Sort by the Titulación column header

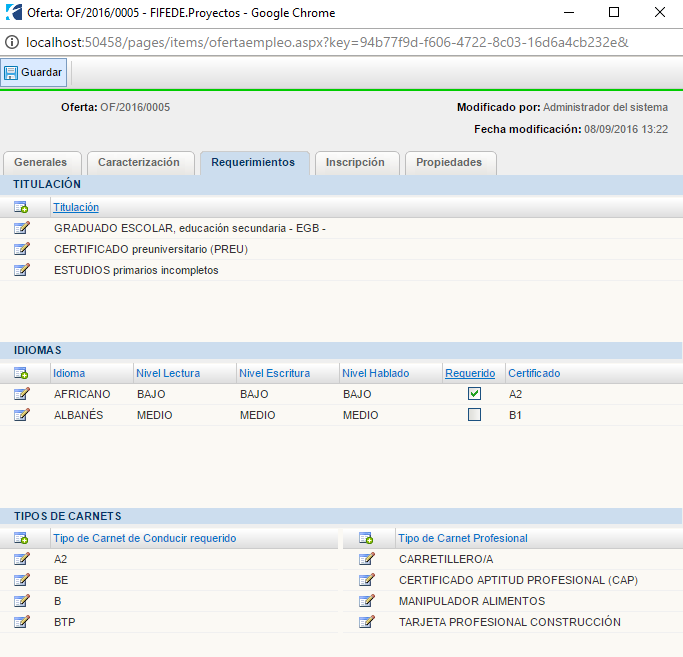(x=76, y=207)
